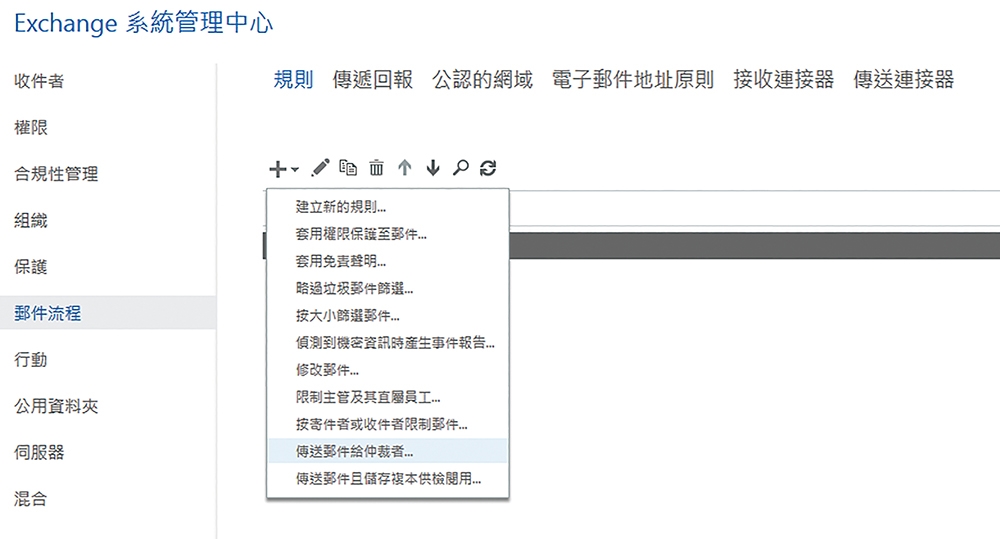Pick 略過垃圾郵件篩選 menu item
The width and height of the screenshot is (1000, 539).
click(354, 288)
